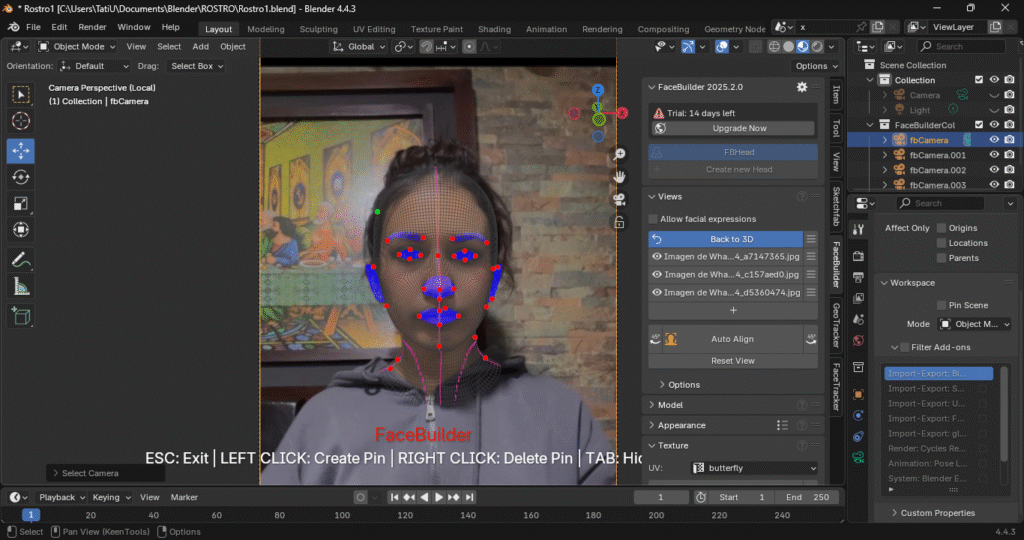1024x540 pixels.
Task: Click the Auto Align button
Action: [732, 339]
